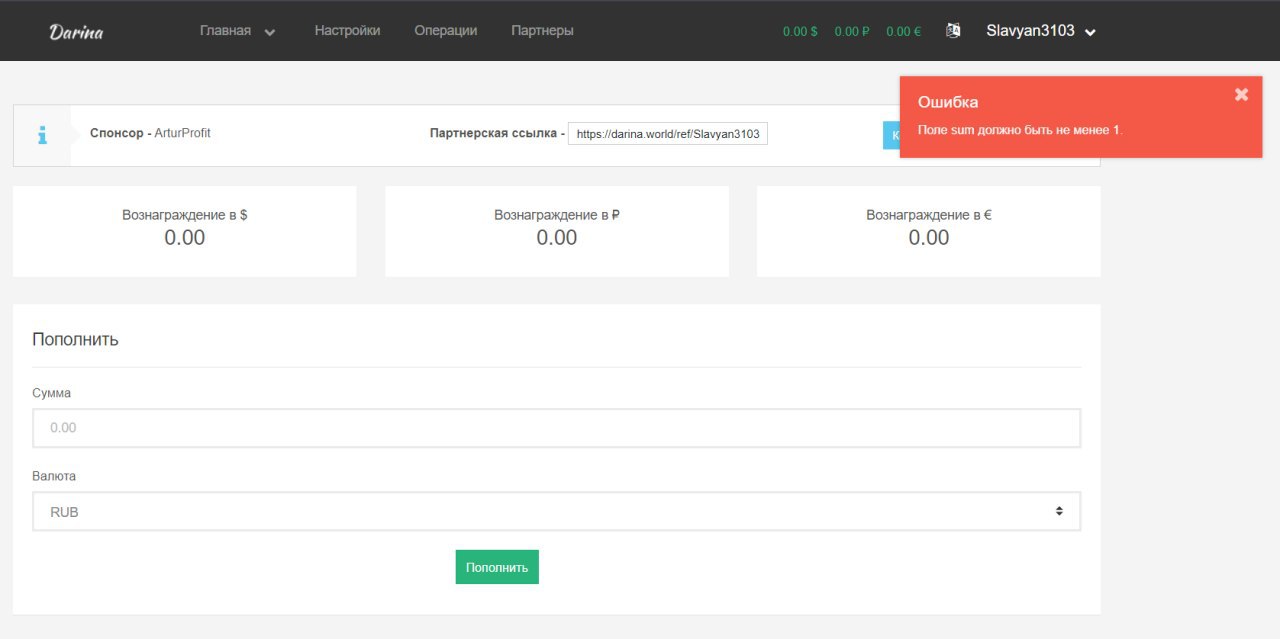Open the Валюта RUB dropdown
The image size is (1280, 639).
point(557,511)
